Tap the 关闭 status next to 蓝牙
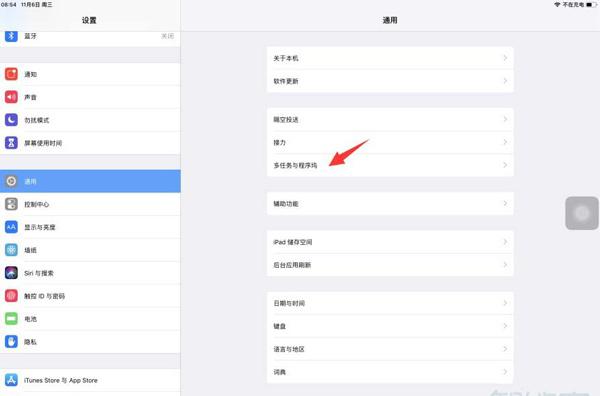The height and width of the screenshot is (396, 600). [167, 36]
